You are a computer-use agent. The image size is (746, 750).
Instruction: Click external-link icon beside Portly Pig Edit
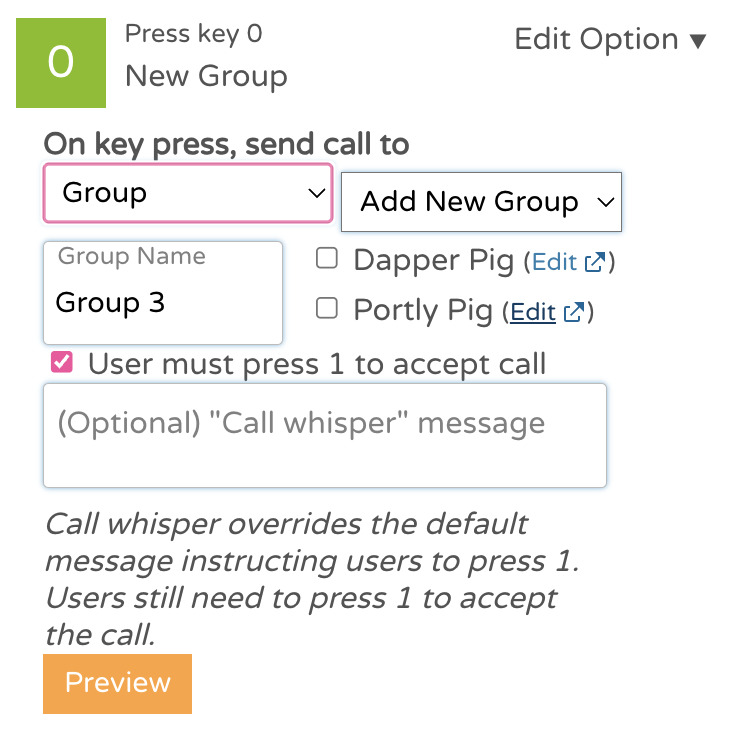pyautogui.click(x=573, y=312)
